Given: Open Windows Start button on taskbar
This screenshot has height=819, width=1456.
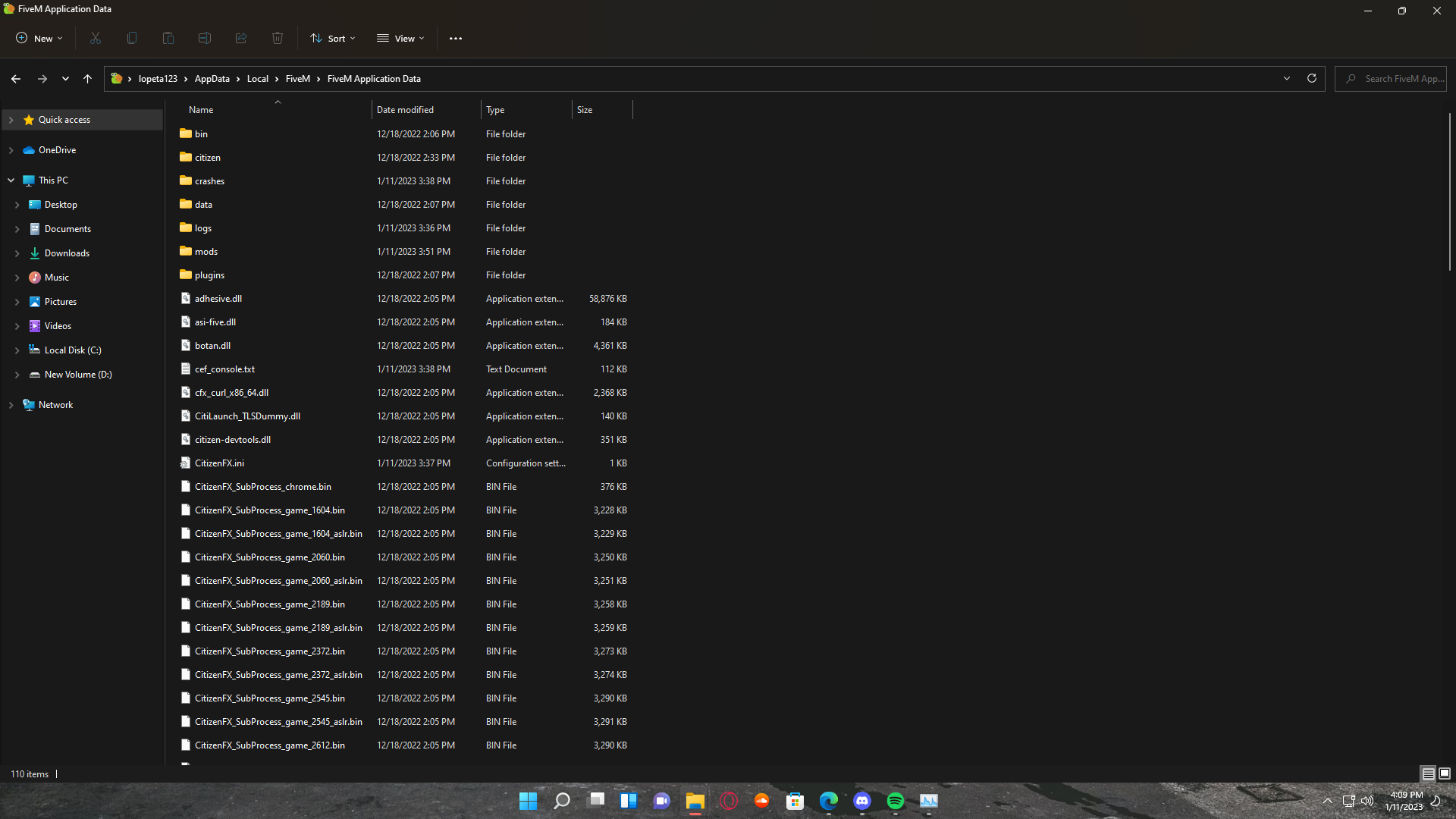Looking at the screenshot, I should pyautogui.click(x=528, y=801).
